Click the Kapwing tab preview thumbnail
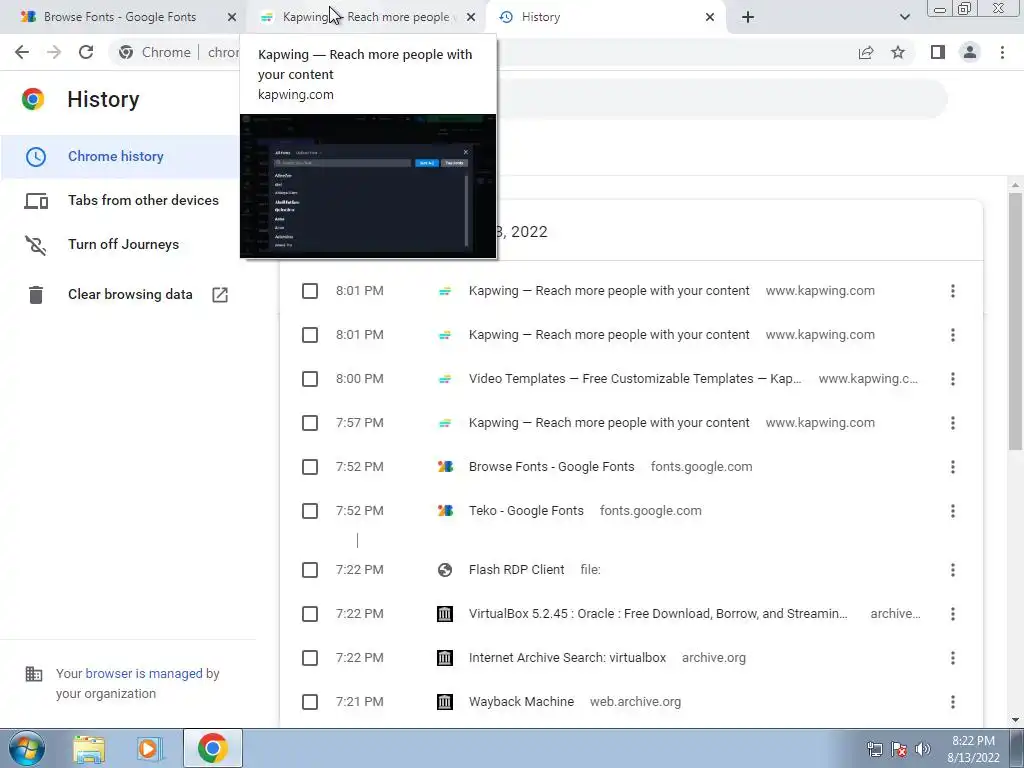Screen dimensions: 1024x768 tap(368, 186)
